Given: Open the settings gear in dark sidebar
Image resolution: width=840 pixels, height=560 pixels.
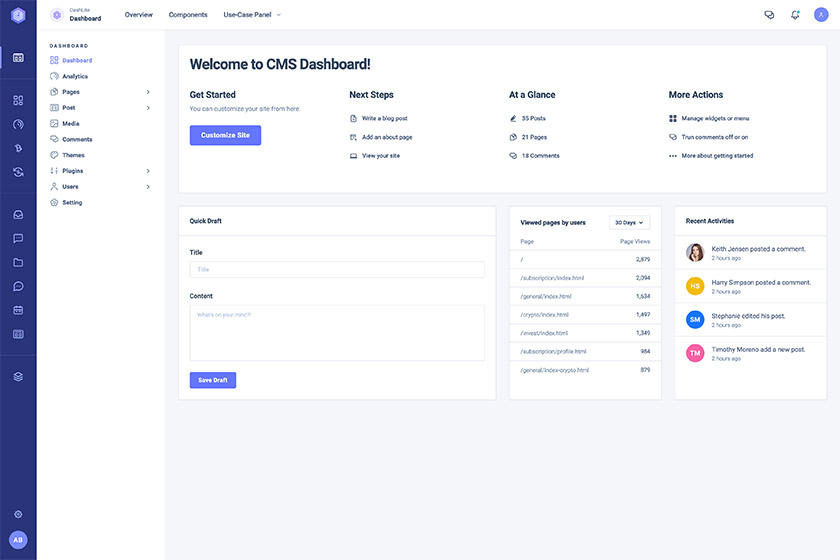Looking at the screenshot, I should [x=18, y=514].
